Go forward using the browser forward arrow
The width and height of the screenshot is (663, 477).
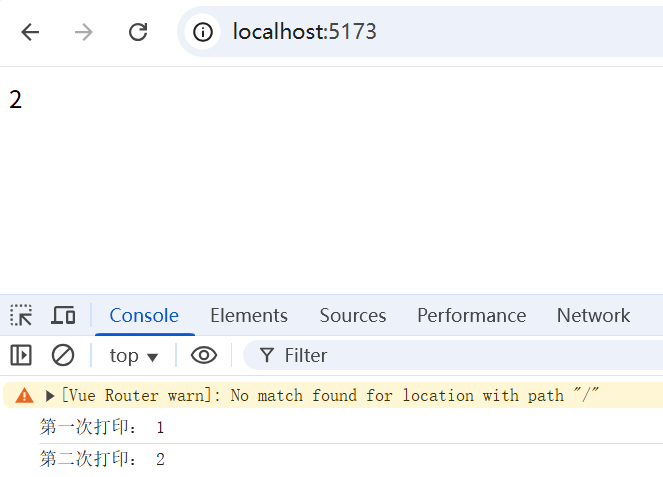(x=83, y=32)
